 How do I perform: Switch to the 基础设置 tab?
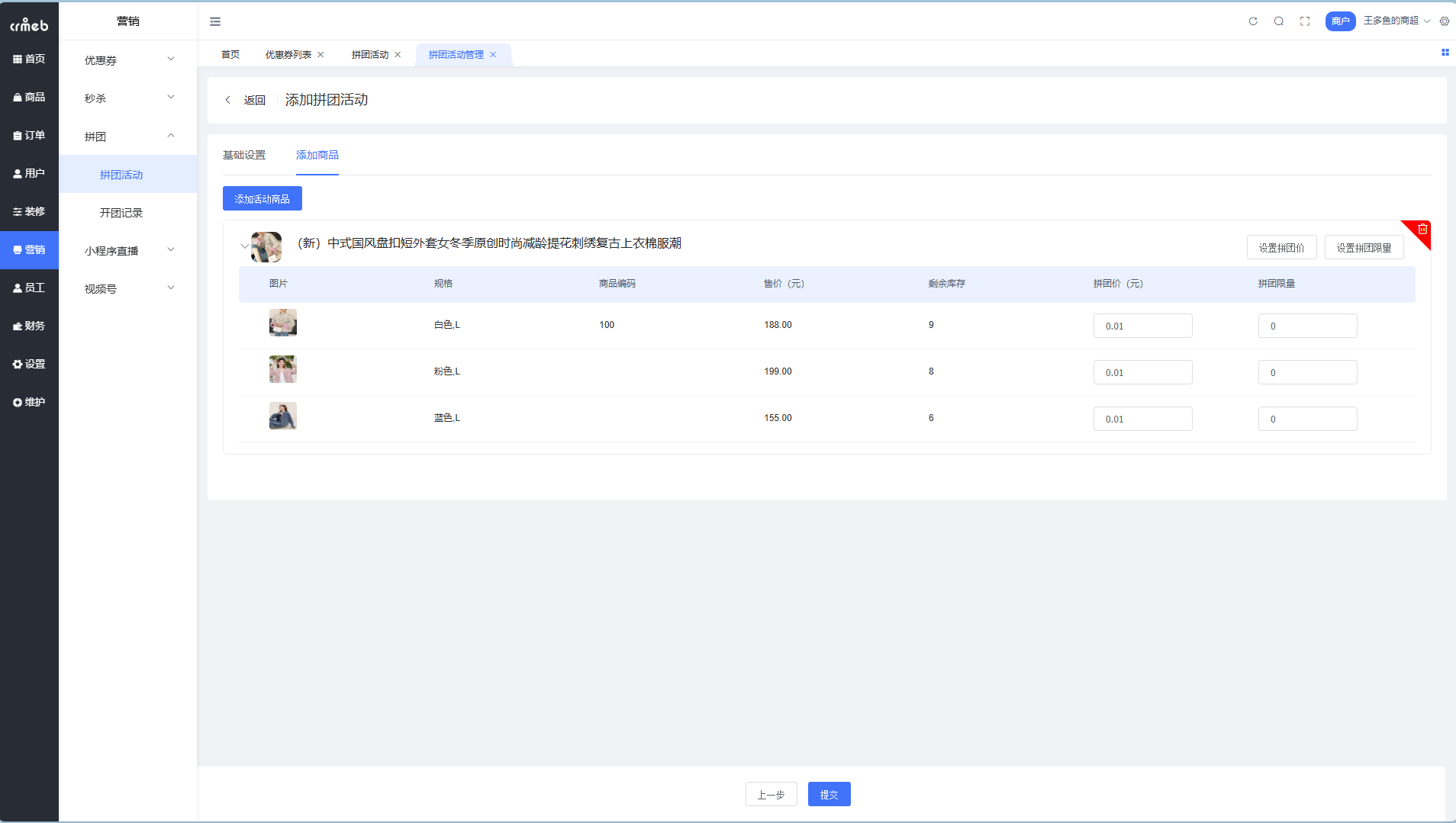244,155
